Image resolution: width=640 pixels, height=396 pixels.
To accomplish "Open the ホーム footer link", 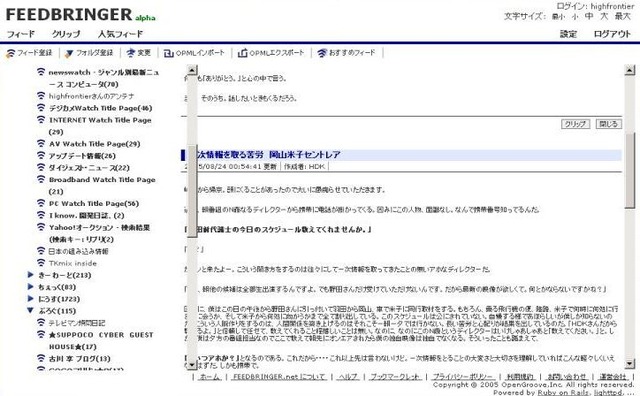I will (x=210, y=376).
